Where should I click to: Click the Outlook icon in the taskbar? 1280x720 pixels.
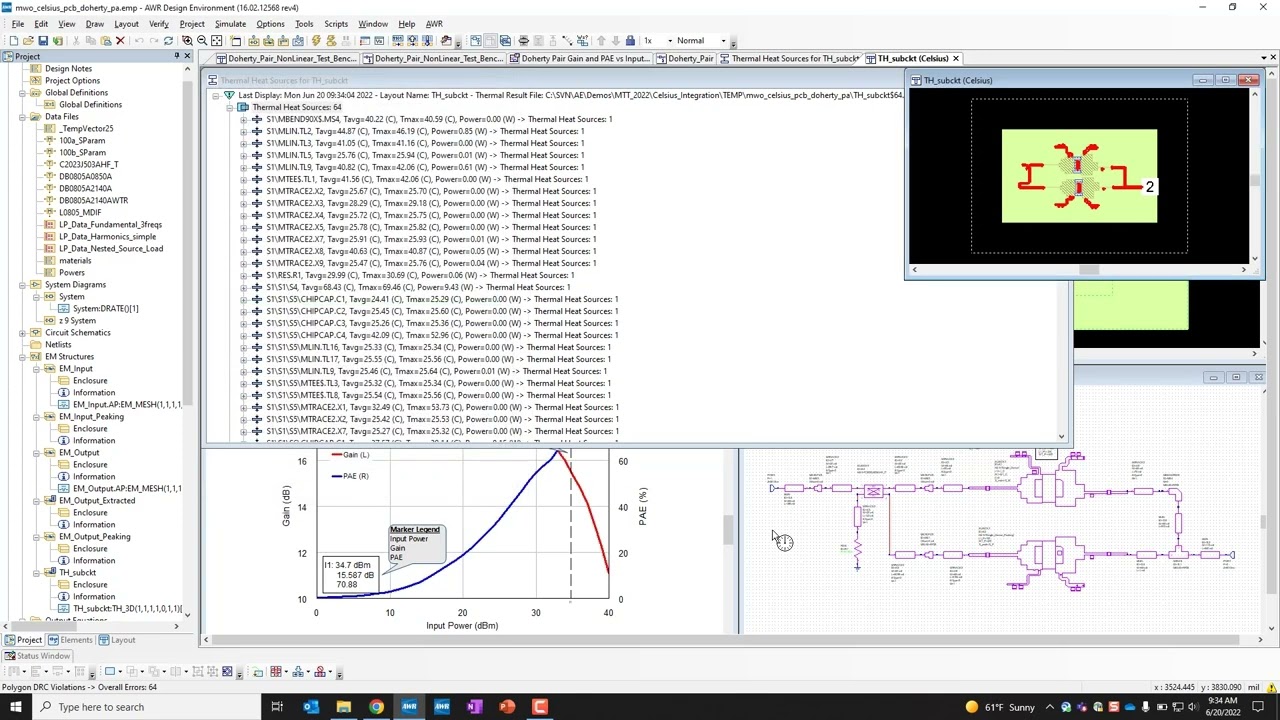point(310,707)
